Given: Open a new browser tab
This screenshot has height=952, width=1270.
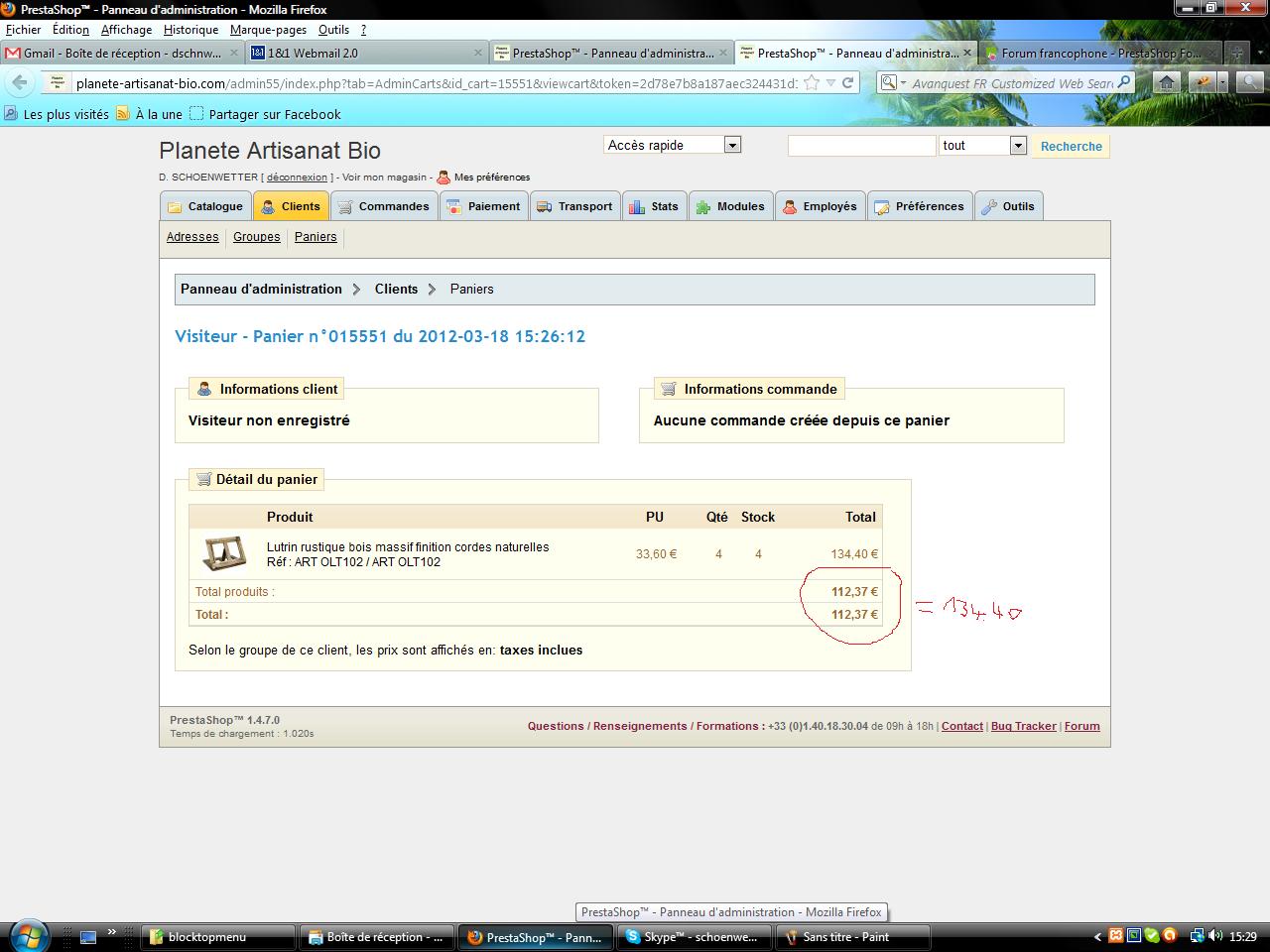Looking at the screenshot, I should pos(1237,53).
